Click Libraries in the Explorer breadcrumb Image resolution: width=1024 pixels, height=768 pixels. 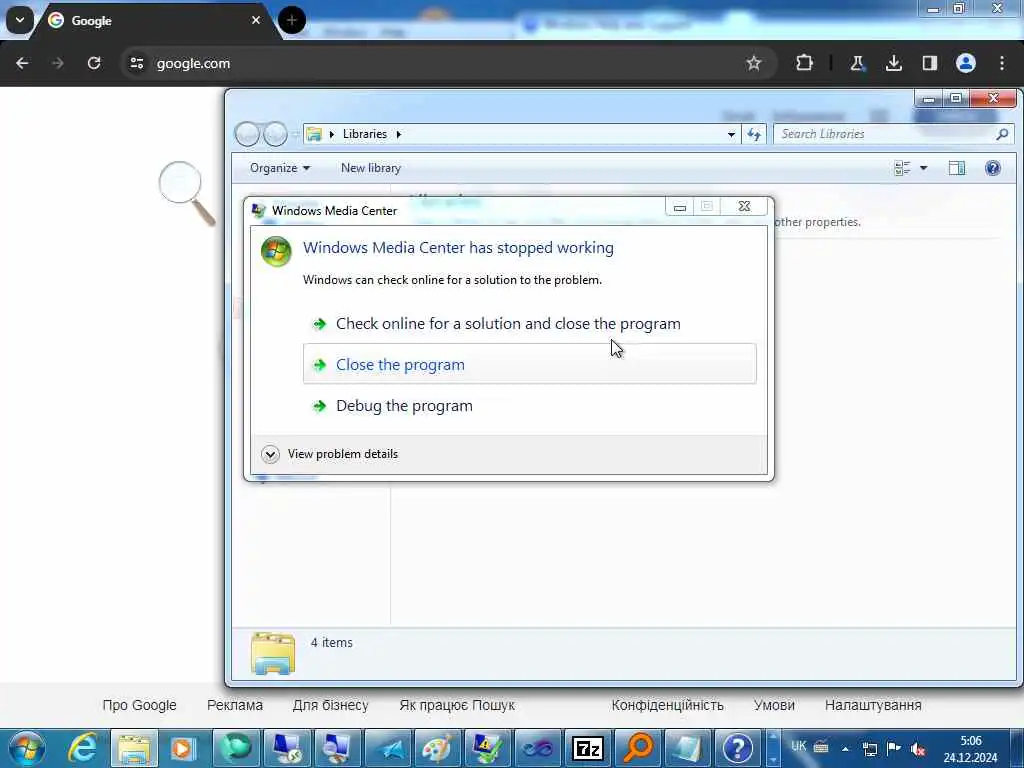click(x=364, y=134)
